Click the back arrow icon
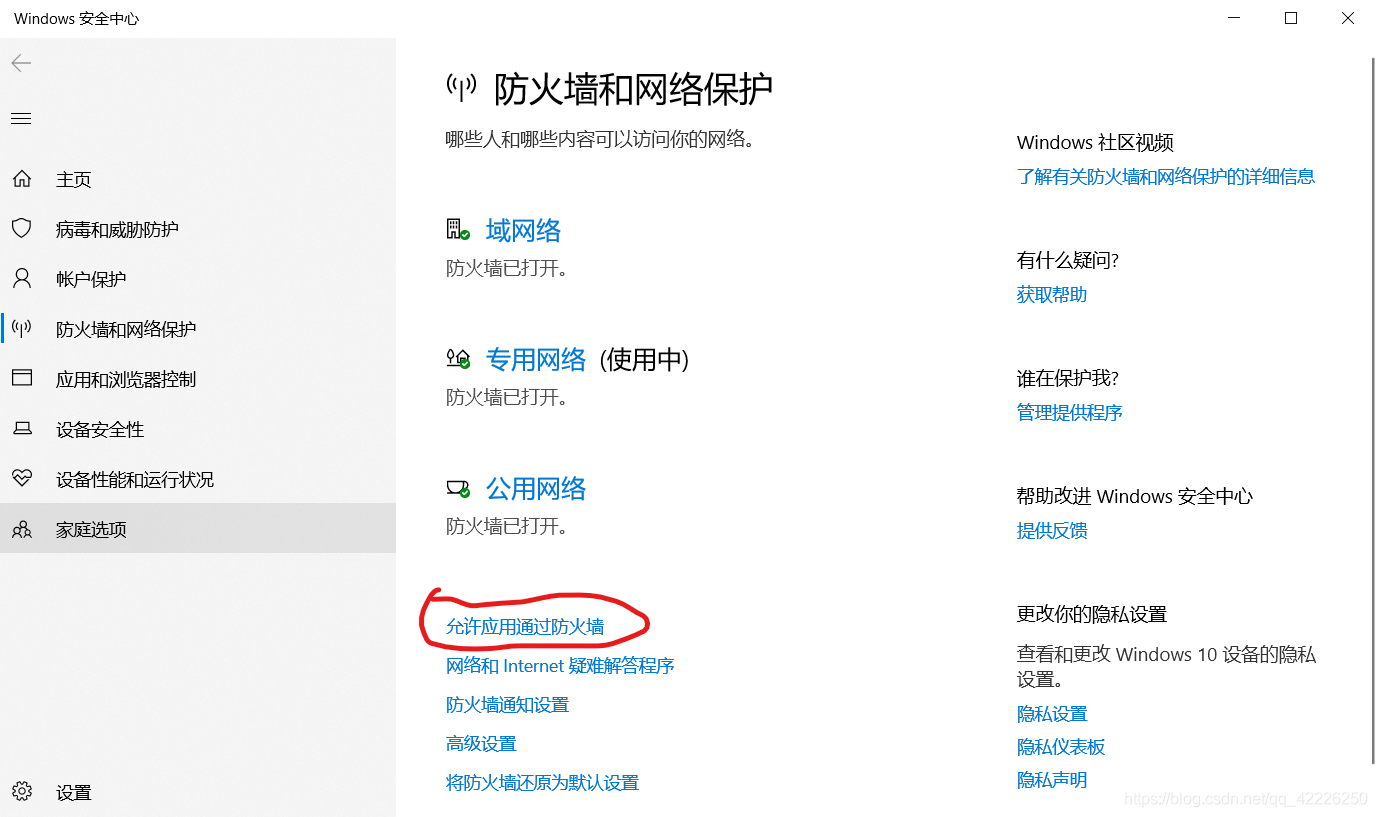Viewport: 1377px width, 817px height. coord(21,63)
